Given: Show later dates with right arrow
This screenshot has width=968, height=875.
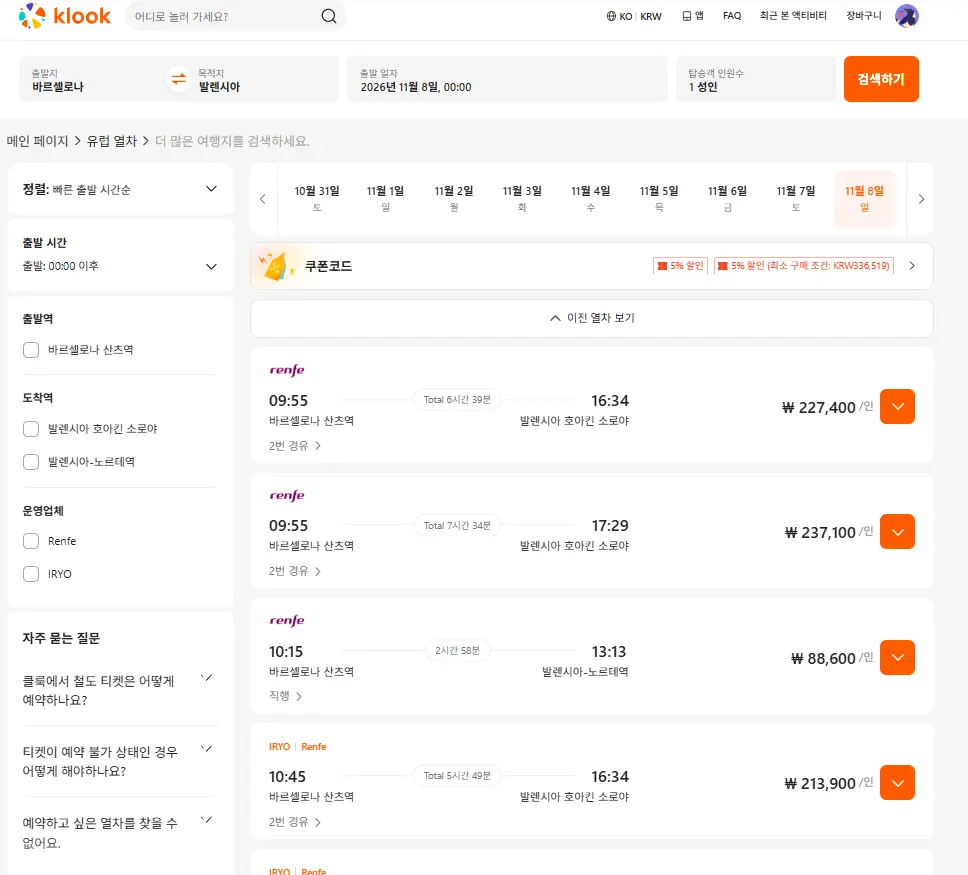Looking at the screenshot, I should 921,199.
